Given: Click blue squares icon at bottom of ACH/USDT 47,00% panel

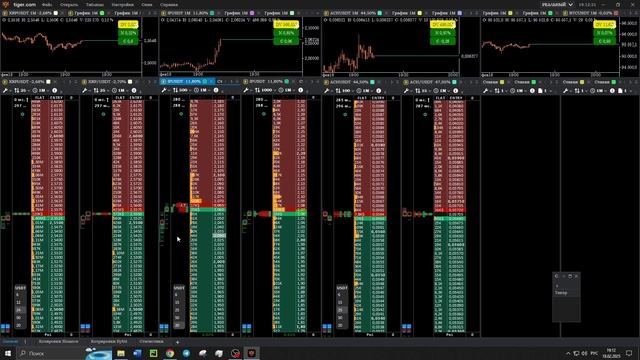Looking at the screenshot, I should click(x=407, y=328).
